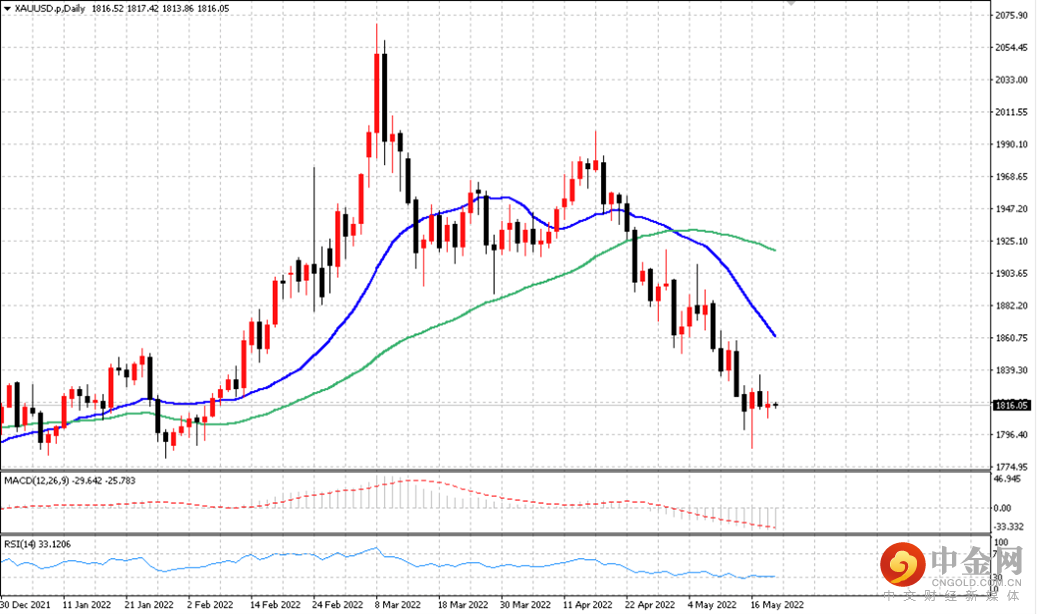This screenshot has width=1037, height=614.
Task: Click the 1796.40 price axis label
Action: [1012, 435]
